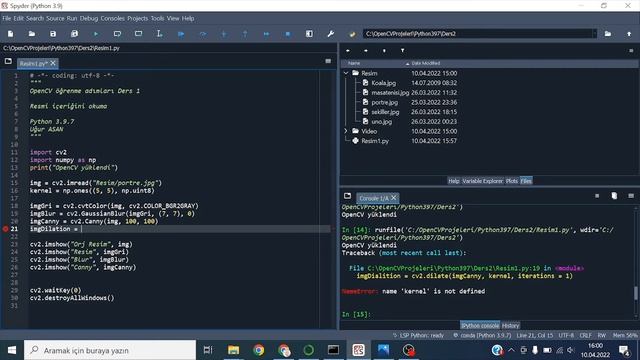The height and width of the screenshot is (360, 640).
Task: Click the CRLF line endings status
Action: pyautogui.click(x=585, y=335)
